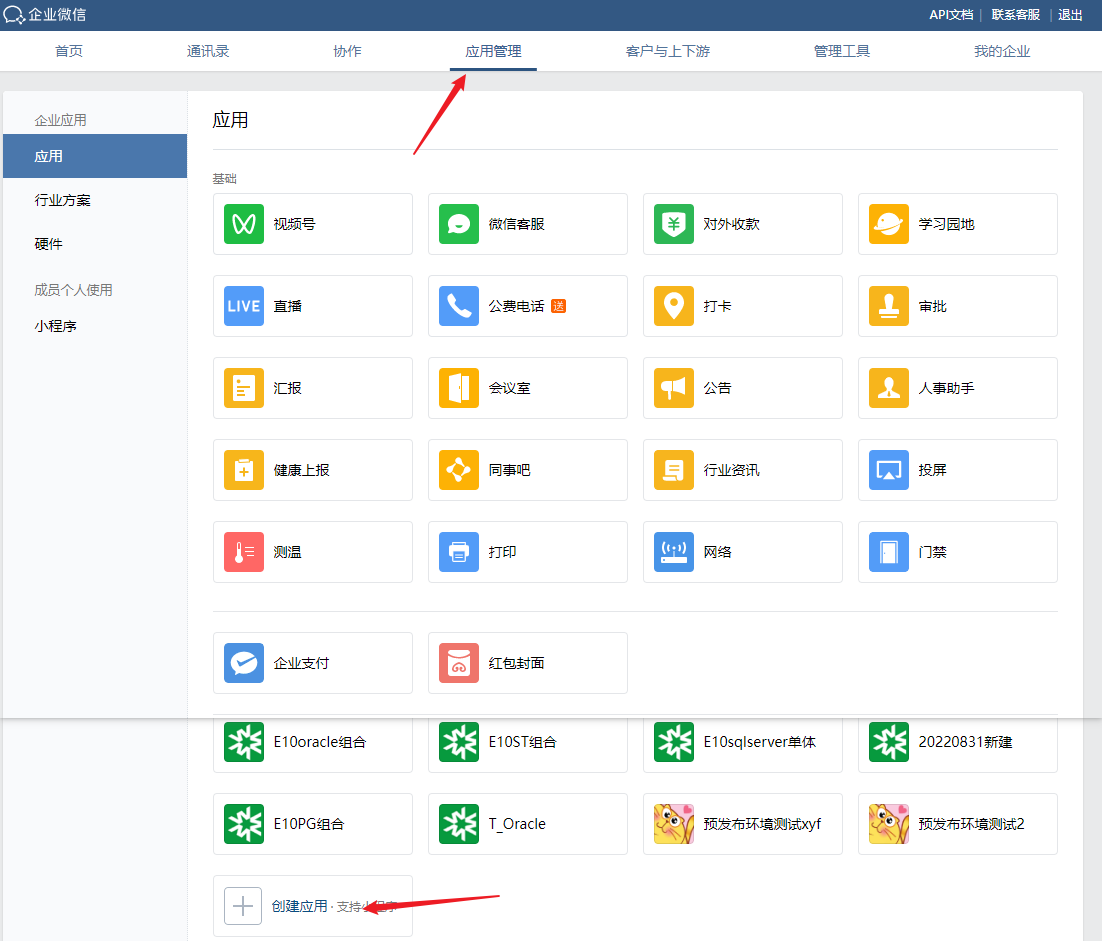The width and height of the screenshot is (1102, 941).
Task: Click the 人事助手 label text
Action: pyautogui.click(x=947, y=388)
